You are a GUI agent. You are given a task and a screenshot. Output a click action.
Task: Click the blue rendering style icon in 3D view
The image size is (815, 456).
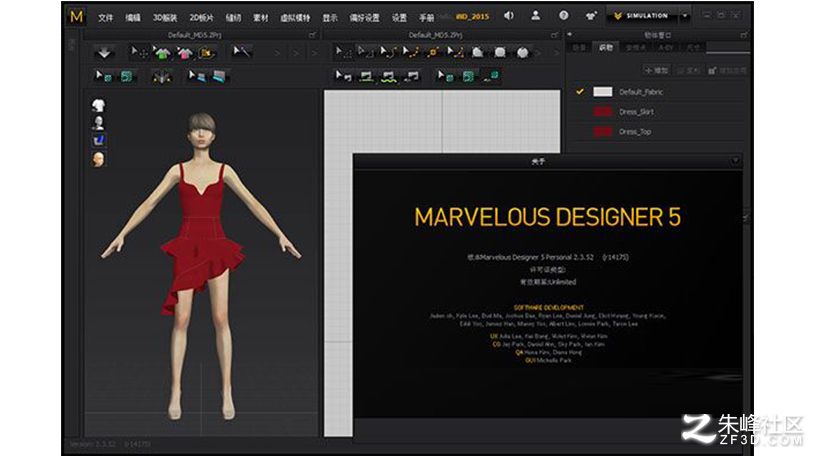coord(98,140)
